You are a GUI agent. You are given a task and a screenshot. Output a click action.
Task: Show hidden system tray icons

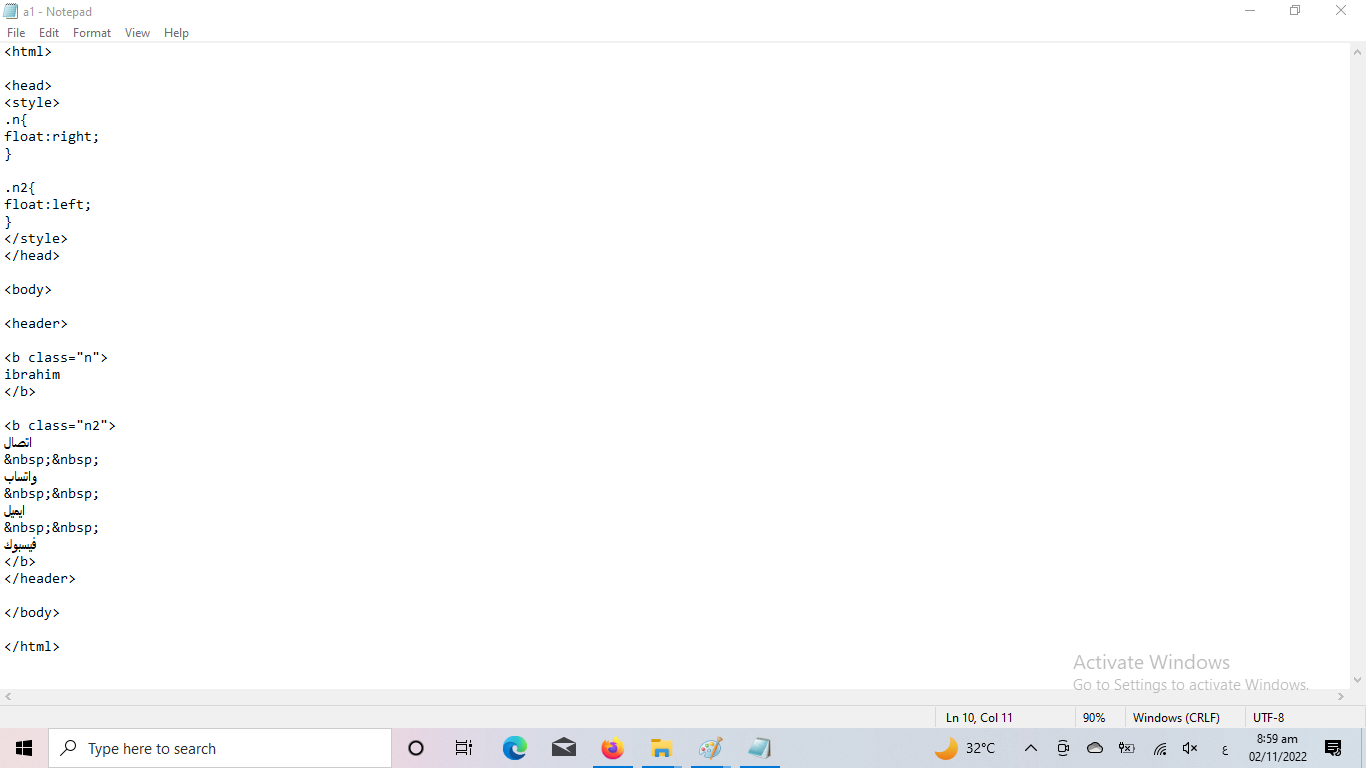click(1031, 748)
